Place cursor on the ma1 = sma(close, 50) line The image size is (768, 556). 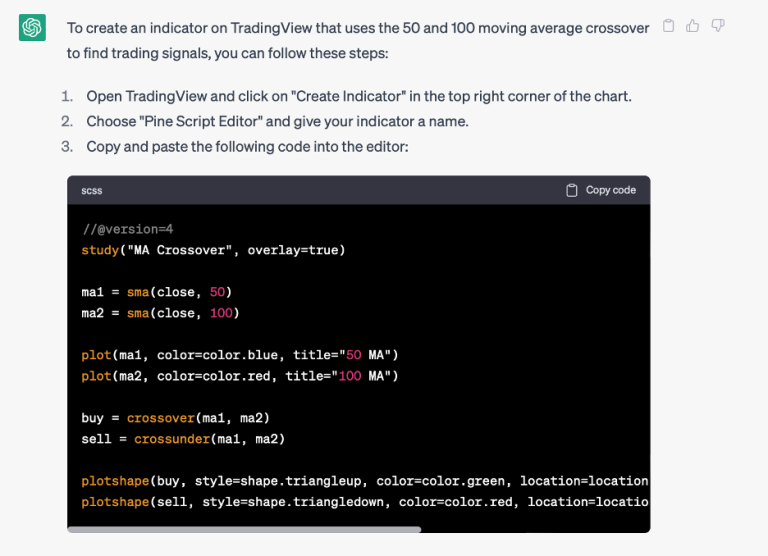pos(157,292)
